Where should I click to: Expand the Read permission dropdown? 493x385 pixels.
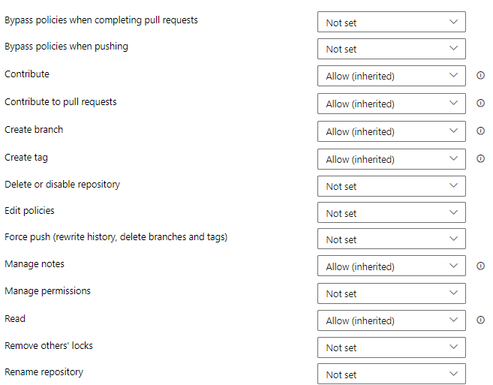391,320
